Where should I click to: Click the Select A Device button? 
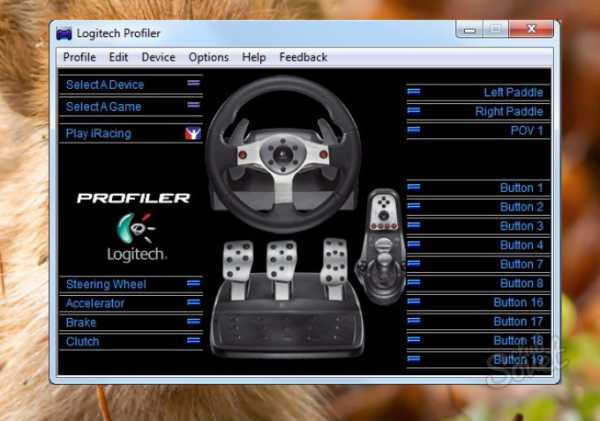131,85
